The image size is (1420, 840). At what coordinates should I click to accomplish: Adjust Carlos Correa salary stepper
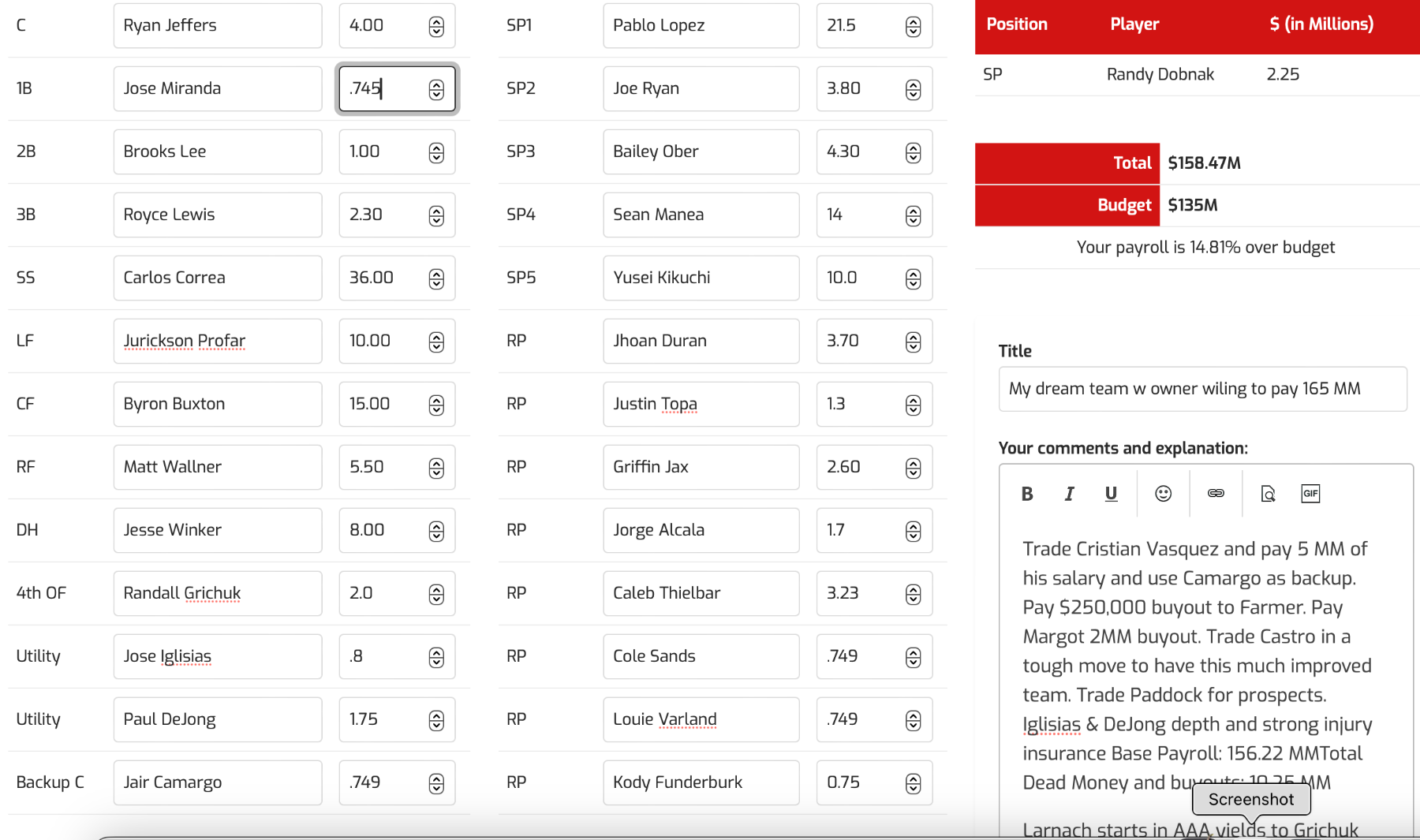coord(436,278)
